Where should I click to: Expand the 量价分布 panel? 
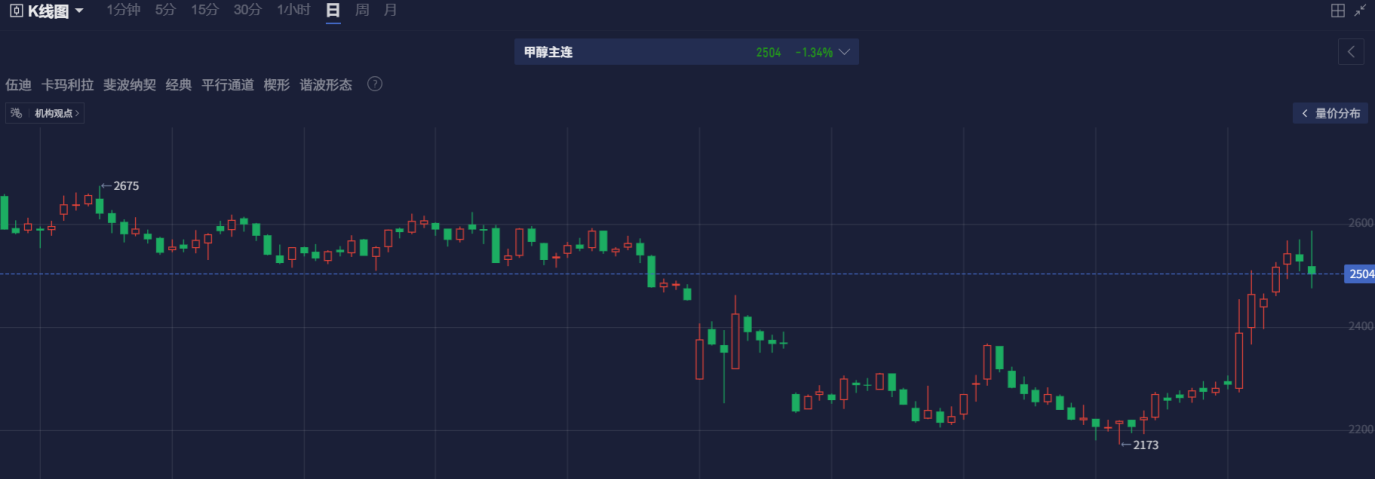[1330, 113]
